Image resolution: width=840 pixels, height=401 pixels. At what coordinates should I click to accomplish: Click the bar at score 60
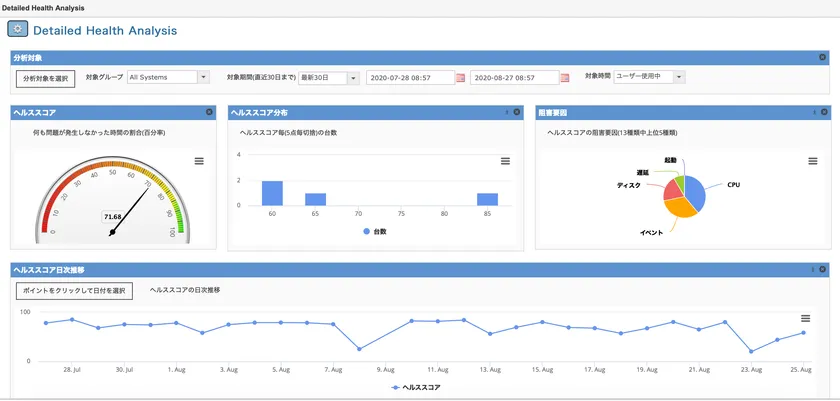pyautogui.click(x=272, y=193)
